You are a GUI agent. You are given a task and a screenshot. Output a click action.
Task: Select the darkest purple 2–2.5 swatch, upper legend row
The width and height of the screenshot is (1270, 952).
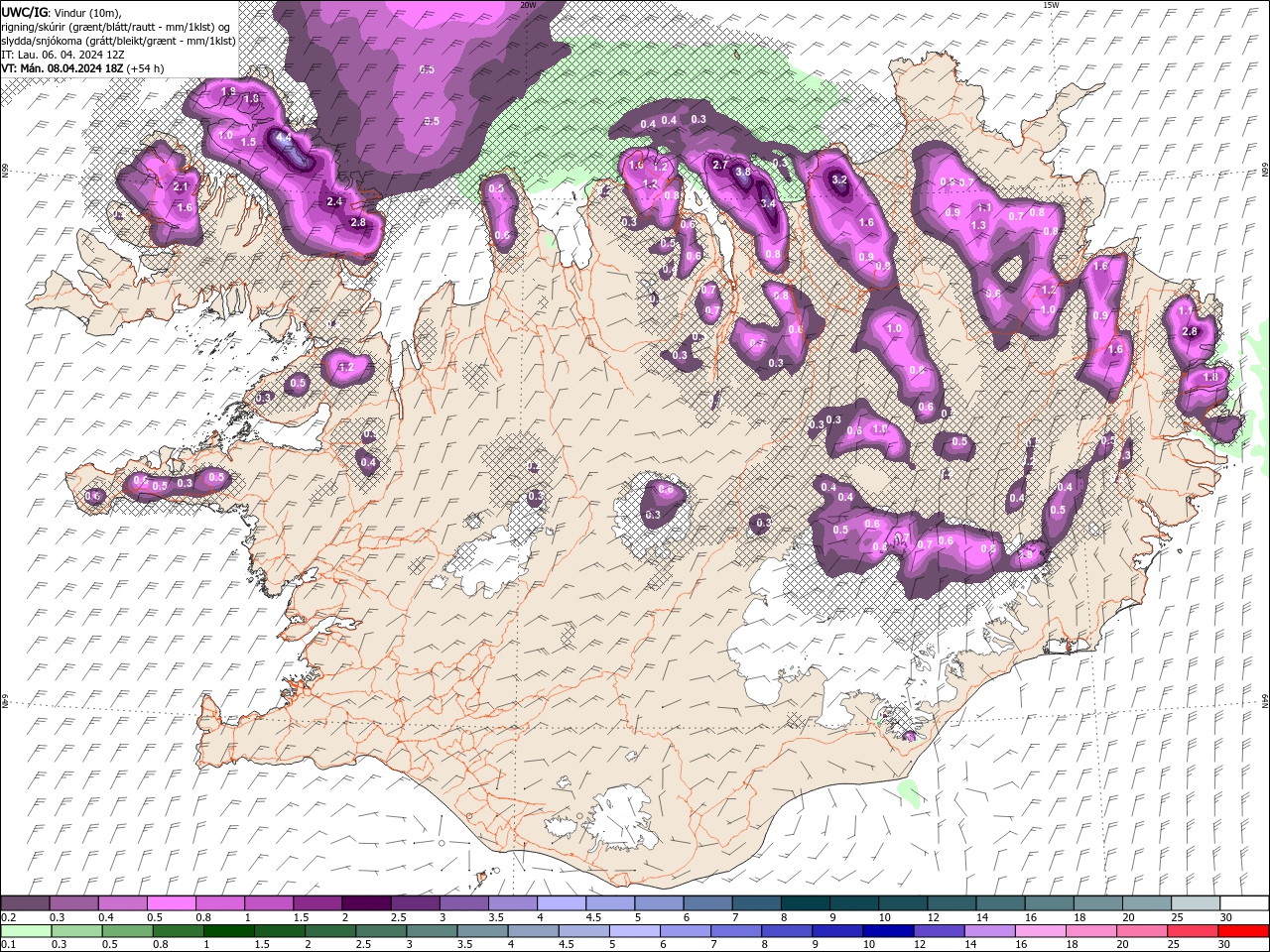coord(366,903)
